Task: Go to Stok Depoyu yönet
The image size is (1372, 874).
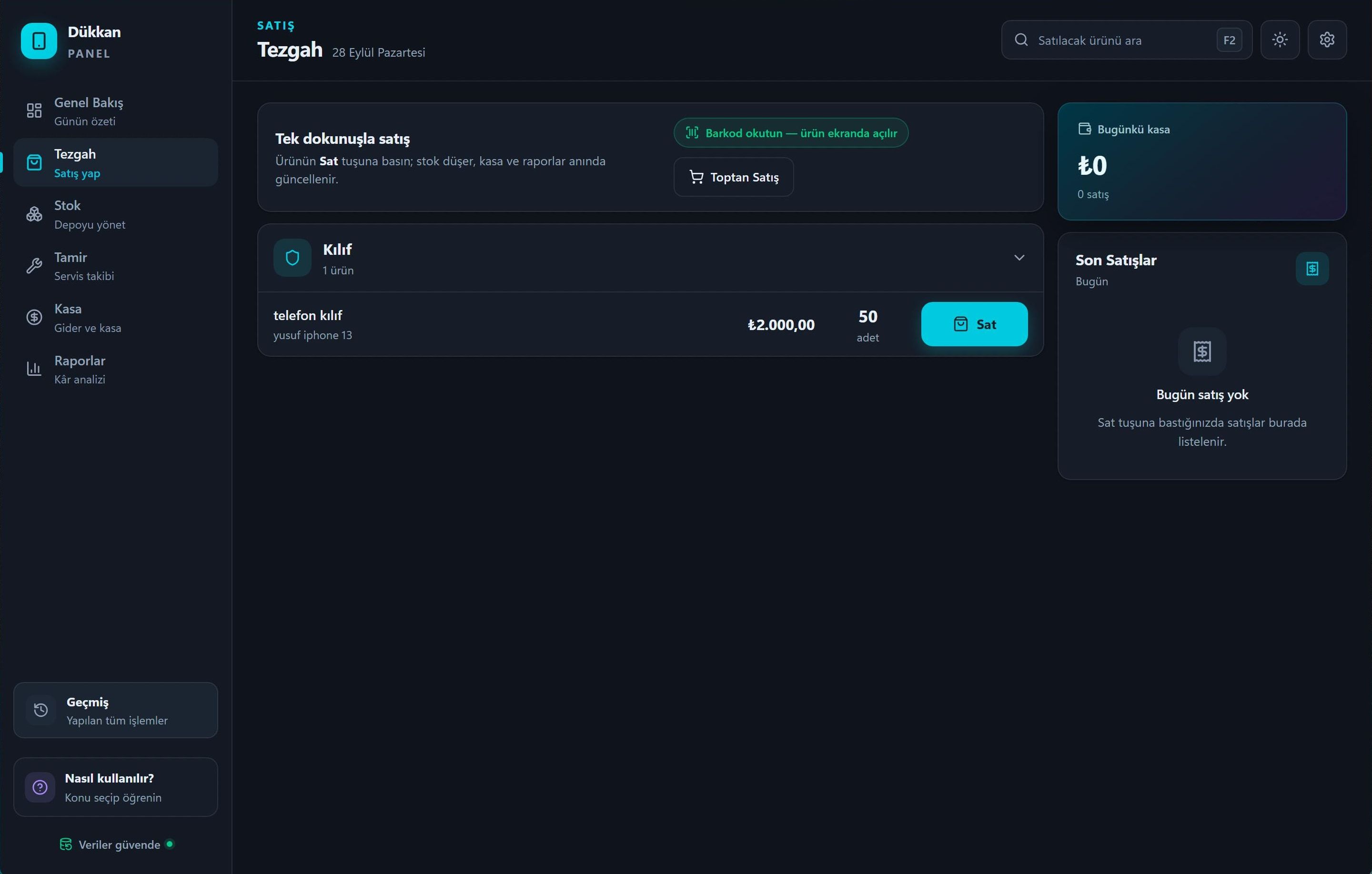Action: pos(116,214)
